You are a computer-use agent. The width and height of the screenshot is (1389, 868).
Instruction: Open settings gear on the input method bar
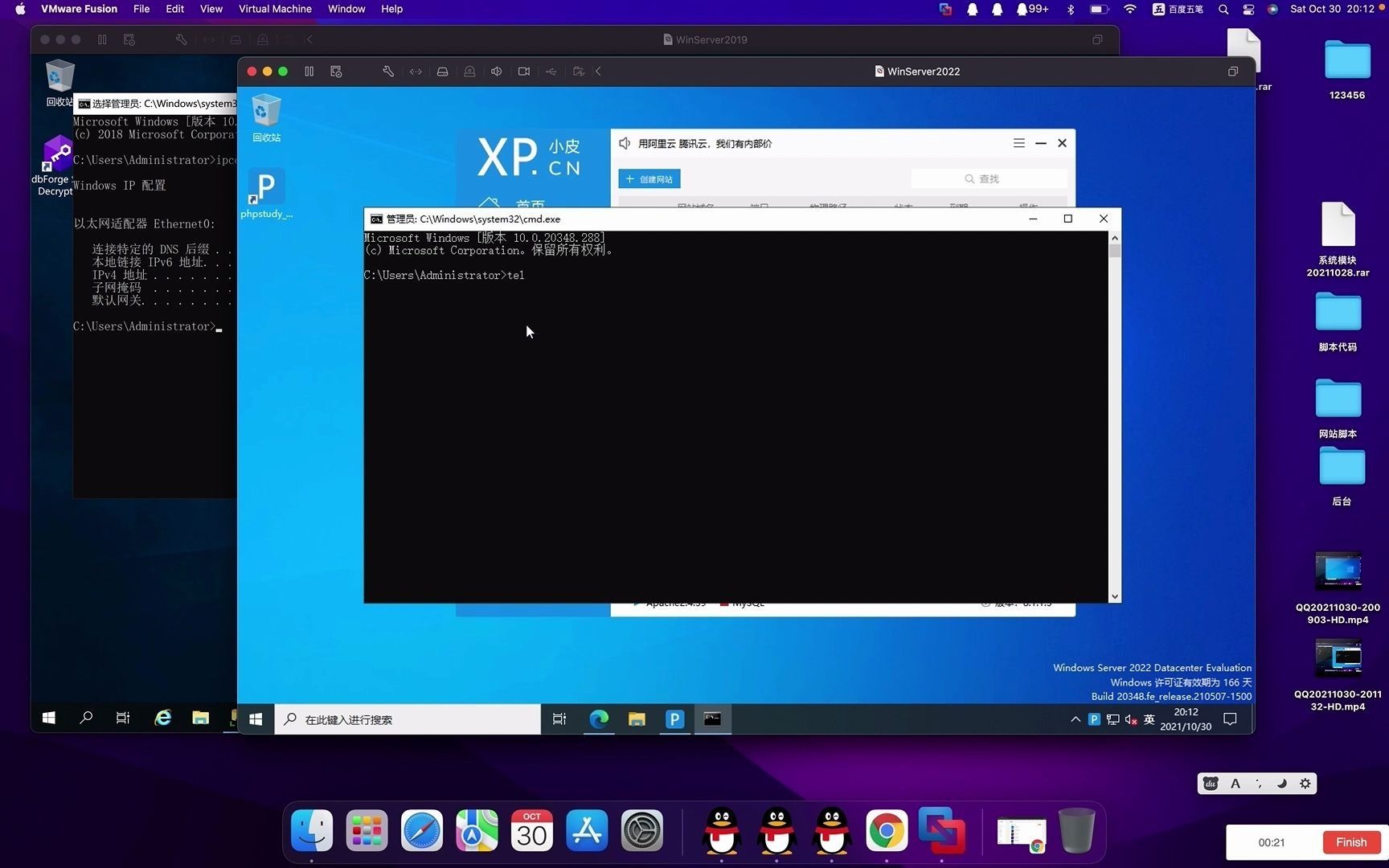[1305, 784]
